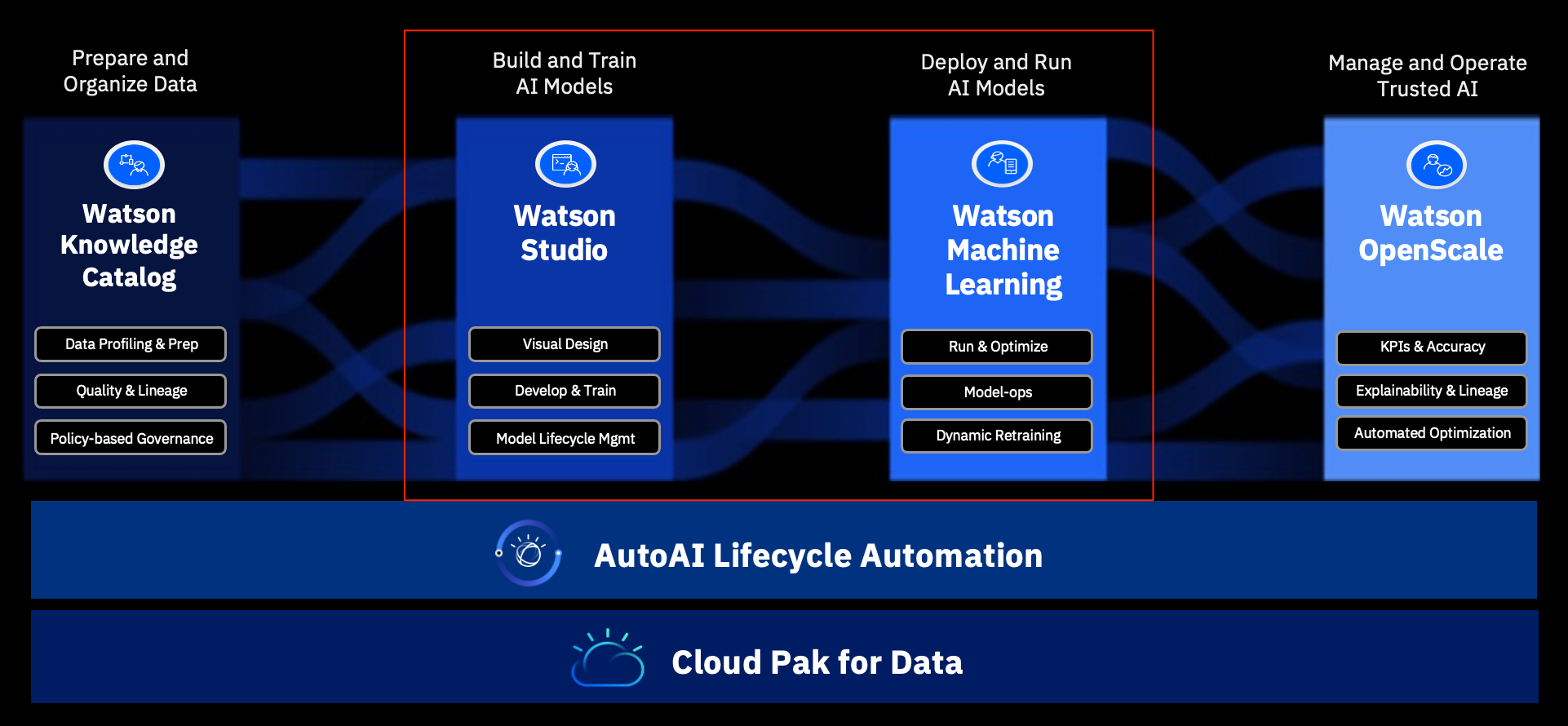The image size is (1568, 726).
Task: Click the Watson Studio icon
Action: click(565, 164)
